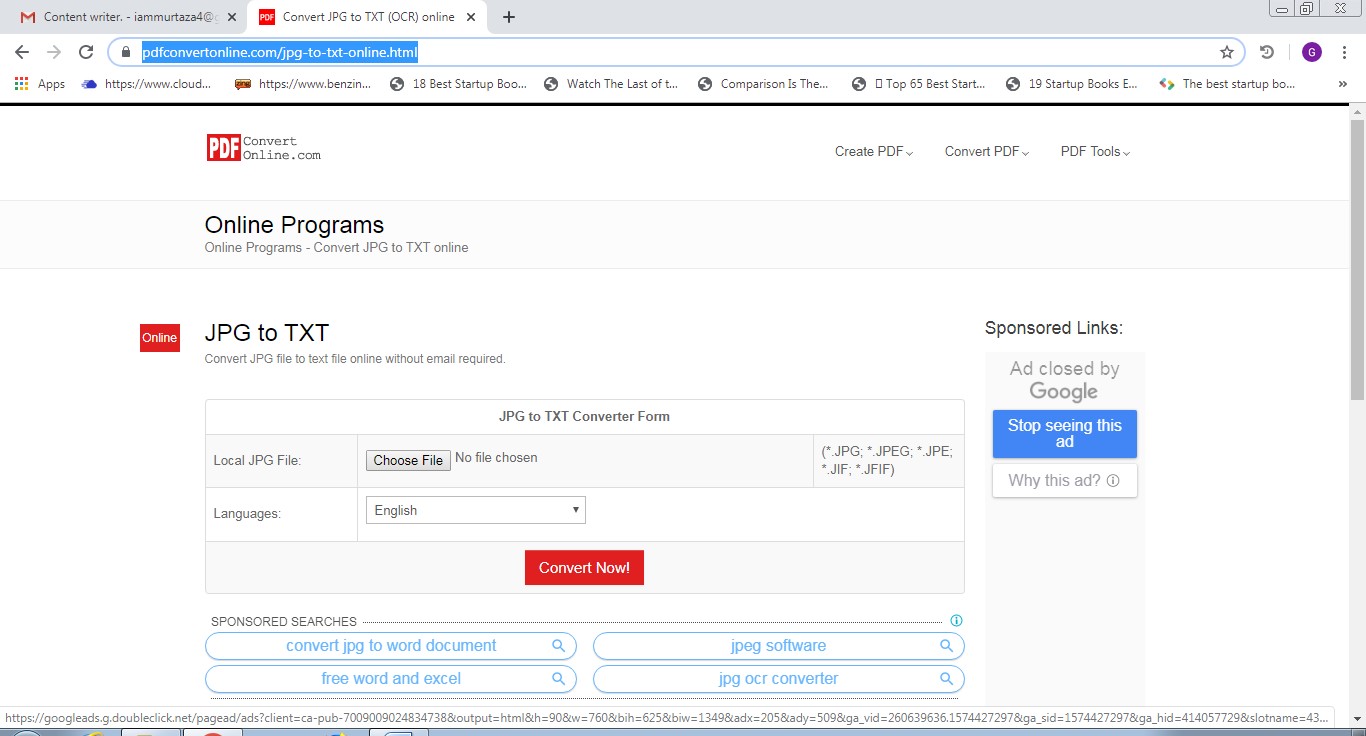
Task: Click the magnifier icon on jpeg software
Action: click(x=946, y=646)
